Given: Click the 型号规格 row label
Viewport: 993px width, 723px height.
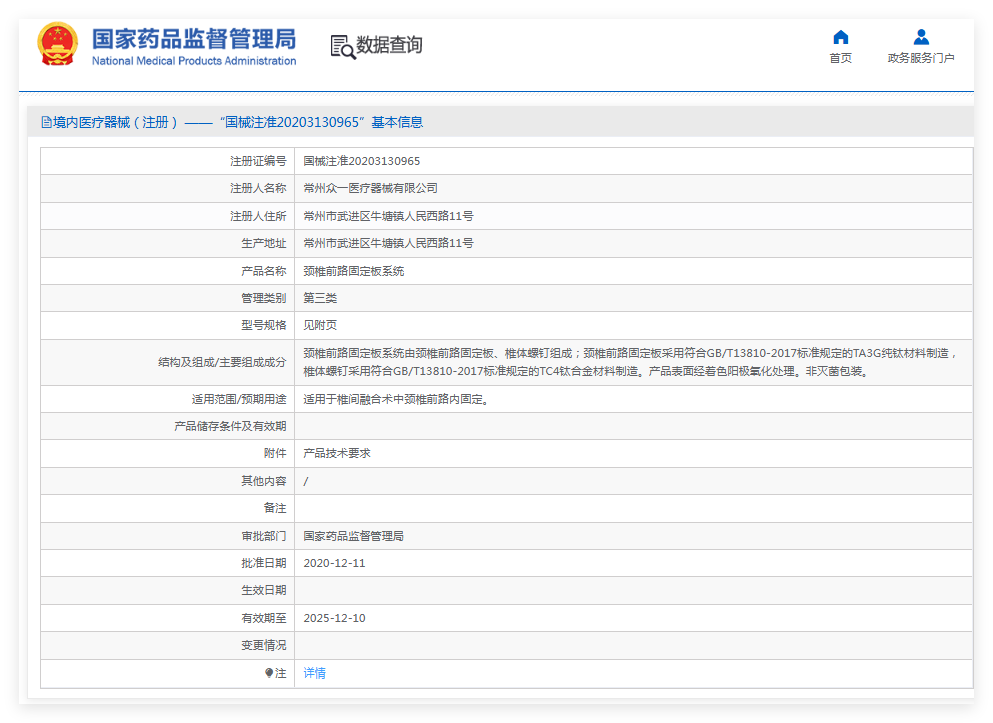Looking at the screenshot, I should (263, 325).
